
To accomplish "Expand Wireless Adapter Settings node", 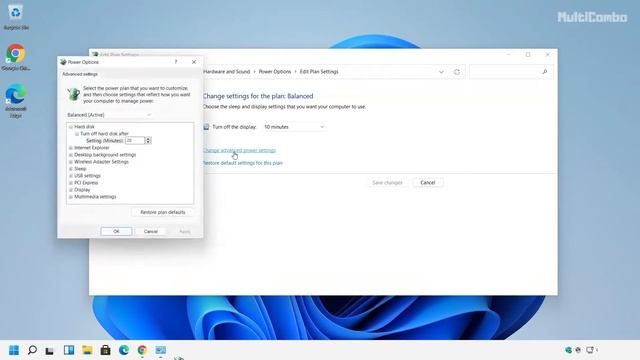I will 71,162.
